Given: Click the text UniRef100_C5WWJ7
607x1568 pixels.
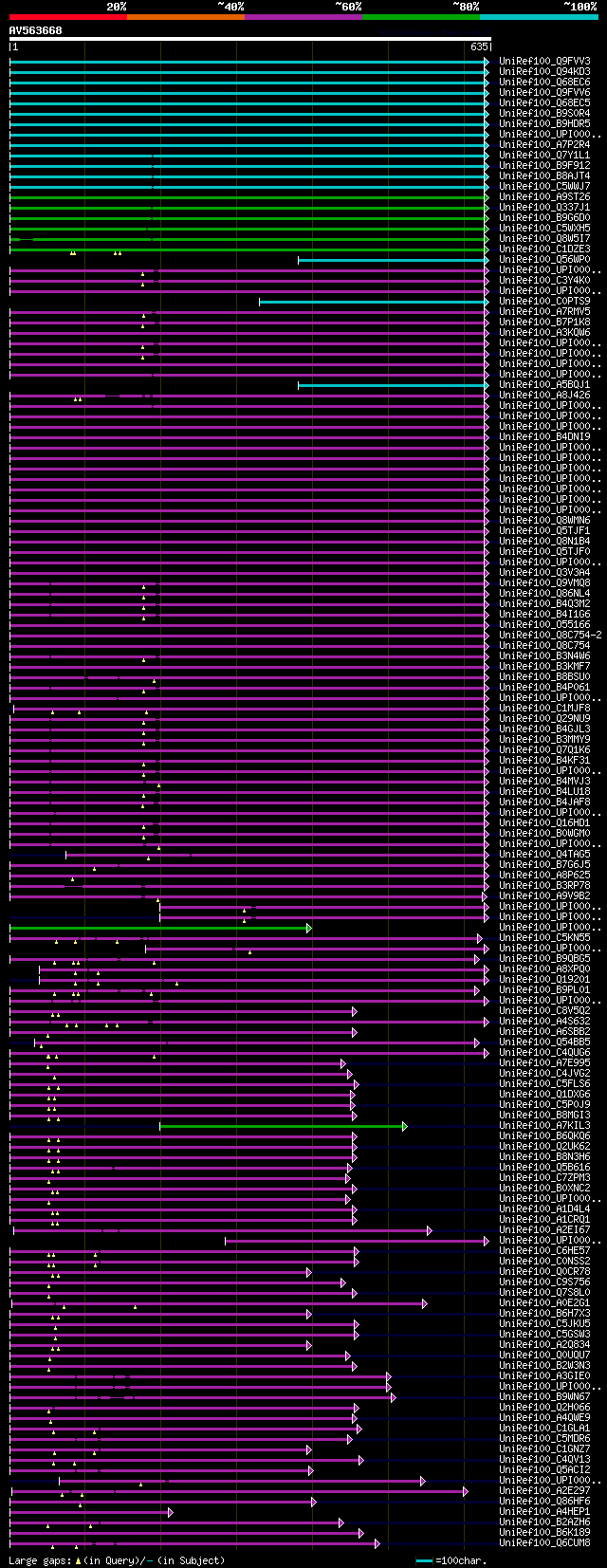Looking at the screenshot, I should click(x=544, y=186).
